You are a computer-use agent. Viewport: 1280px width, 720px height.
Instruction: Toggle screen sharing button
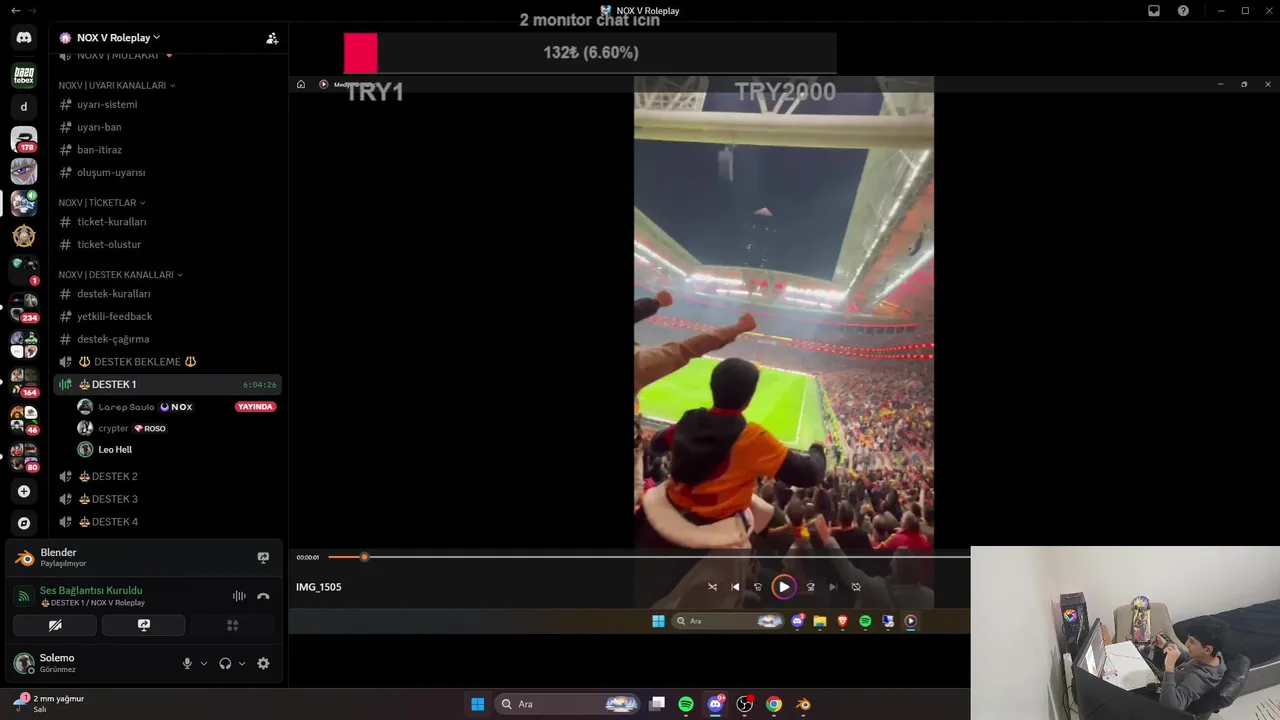point(143,625)
